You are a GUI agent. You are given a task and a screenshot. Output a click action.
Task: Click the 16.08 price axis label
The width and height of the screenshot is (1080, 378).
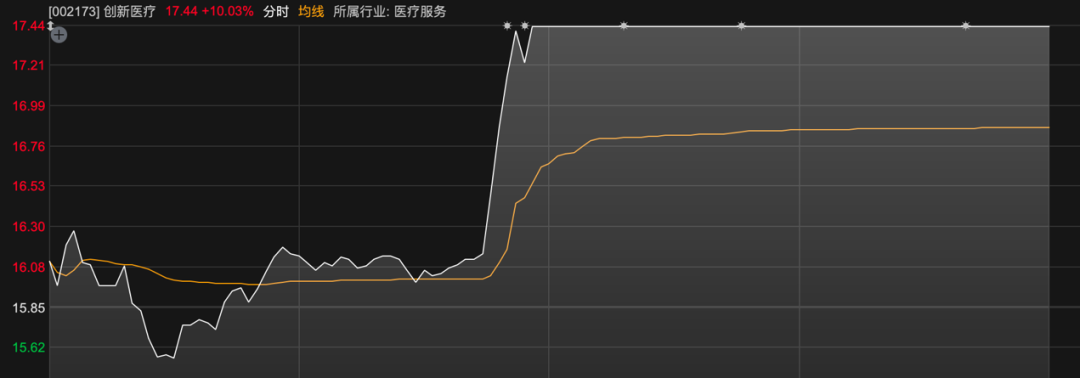point(25,267)
